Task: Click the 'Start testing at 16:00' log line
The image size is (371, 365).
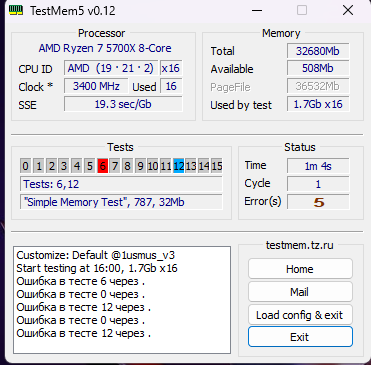Action: tap(97, 268)
